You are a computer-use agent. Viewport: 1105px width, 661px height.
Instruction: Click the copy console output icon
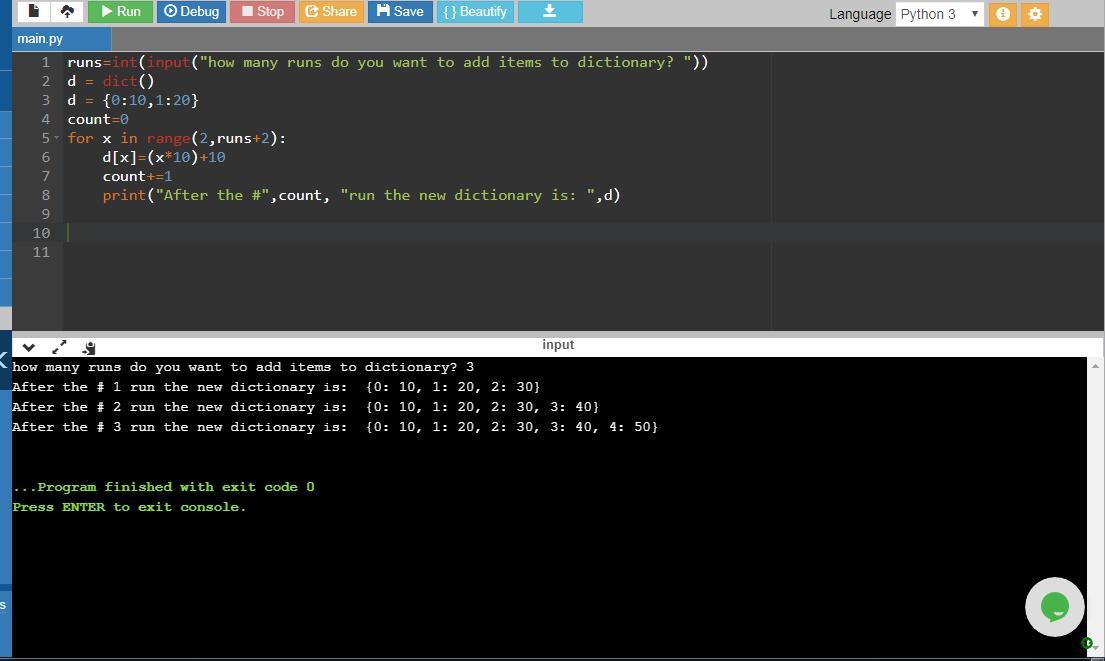point(89,347)
